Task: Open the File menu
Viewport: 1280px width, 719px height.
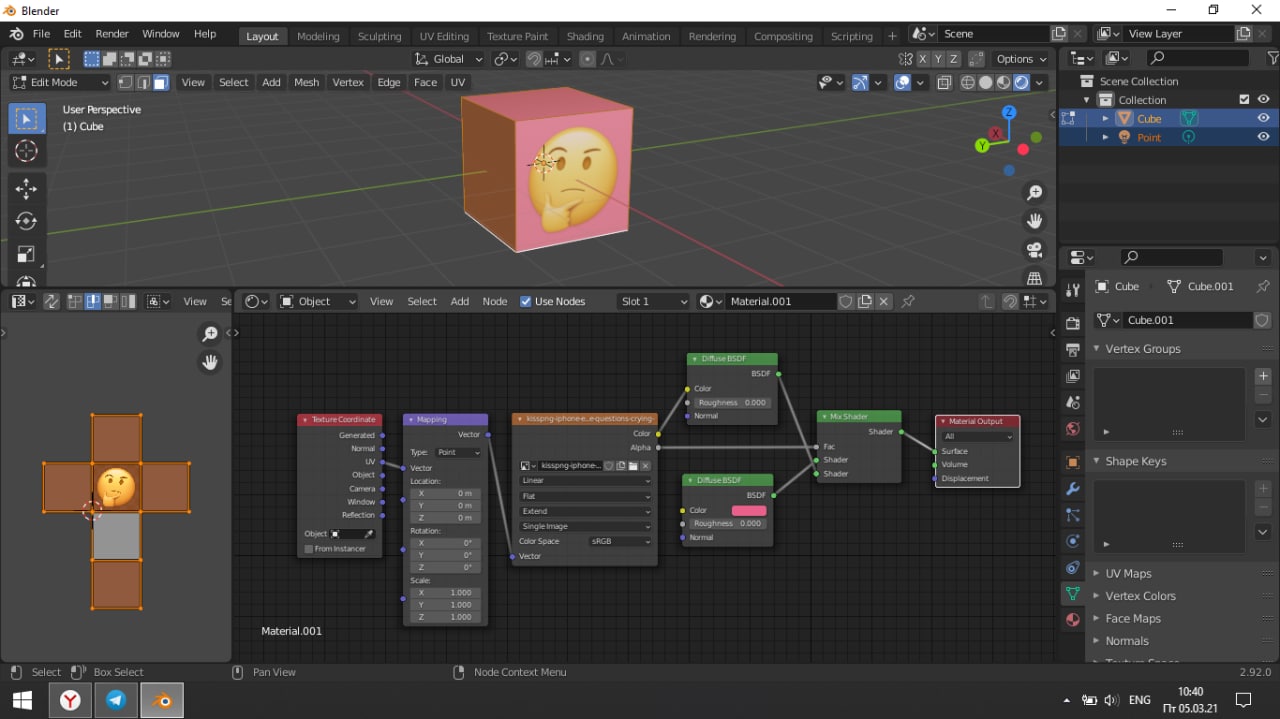Action: point(41,34)
